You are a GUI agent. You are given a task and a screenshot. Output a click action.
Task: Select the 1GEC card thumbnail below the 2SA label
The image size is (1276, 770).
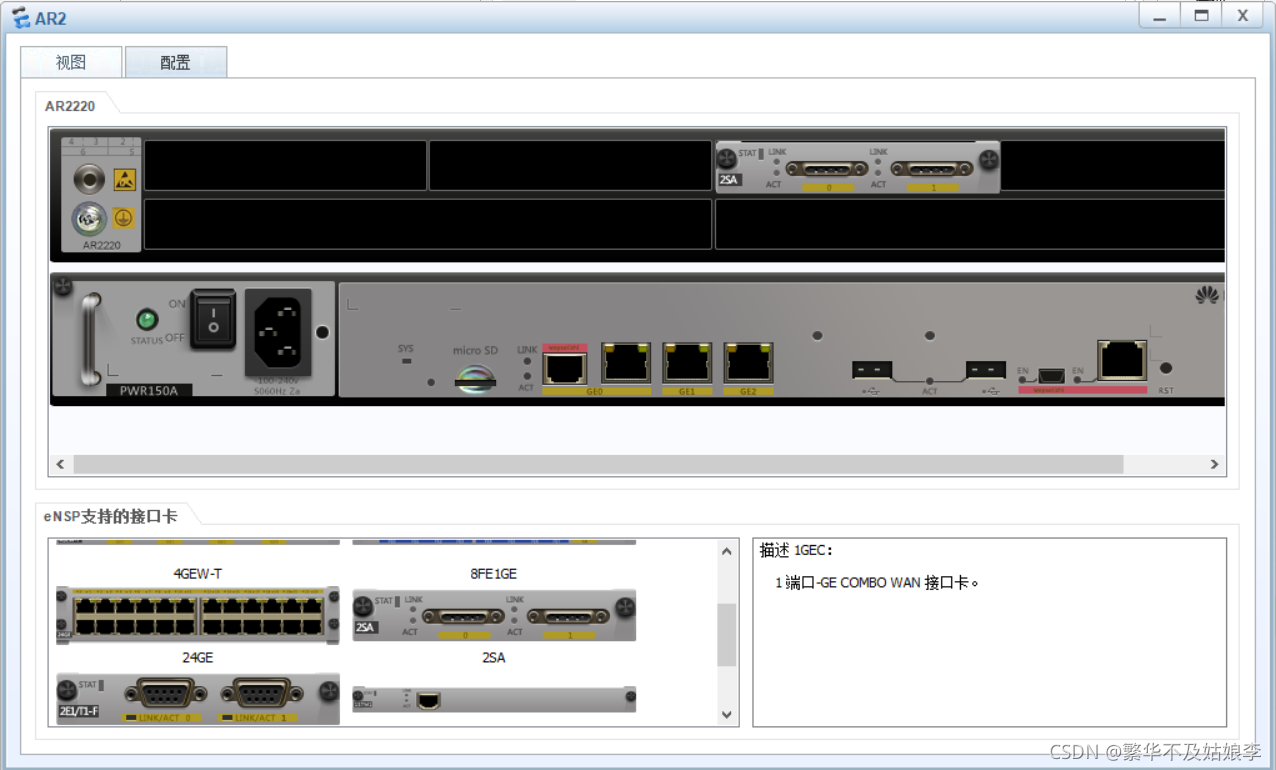[494, 700]
